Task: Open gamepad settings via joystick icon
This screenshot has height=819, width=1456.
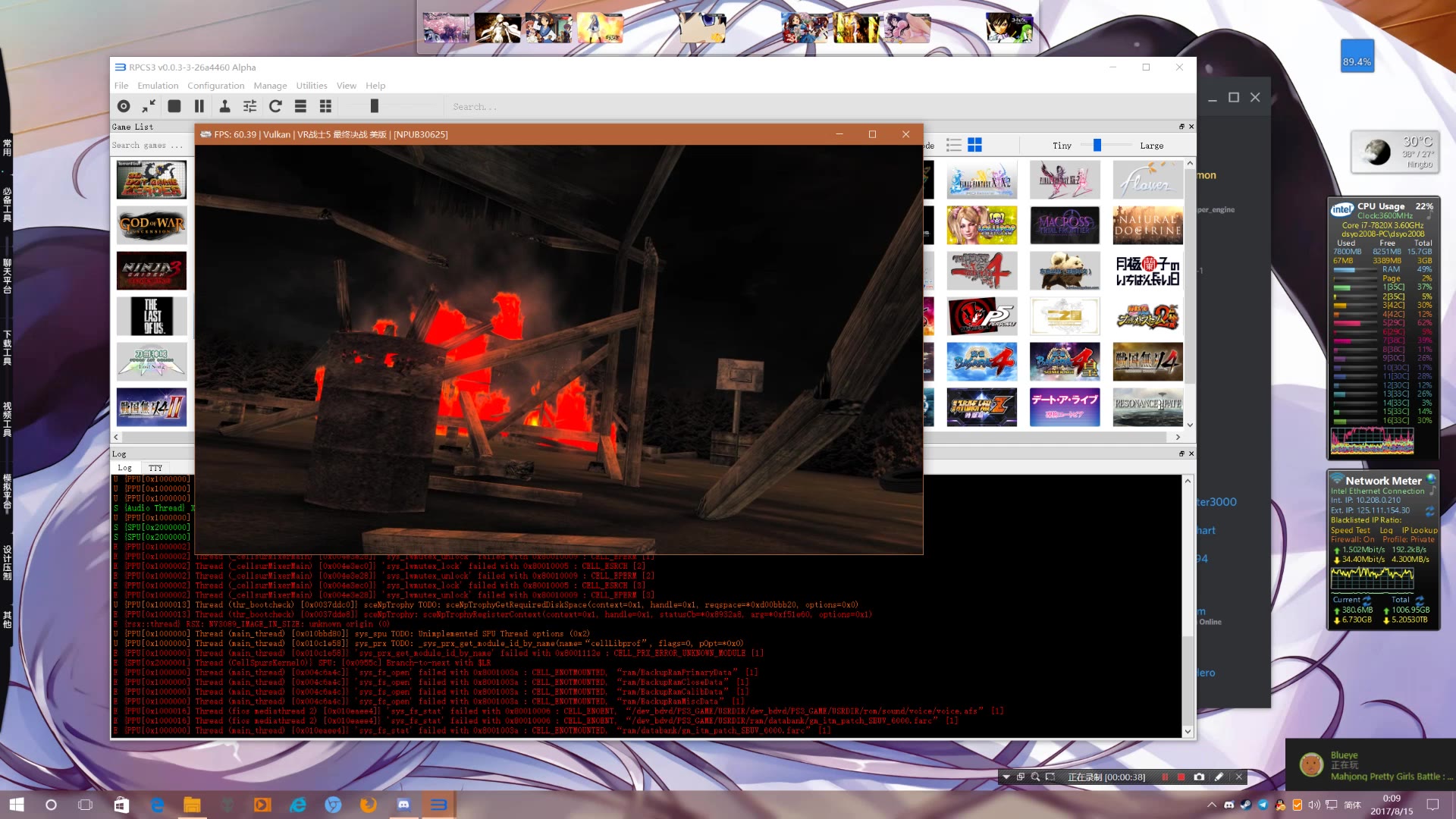Action: click(x=226, y=106)
